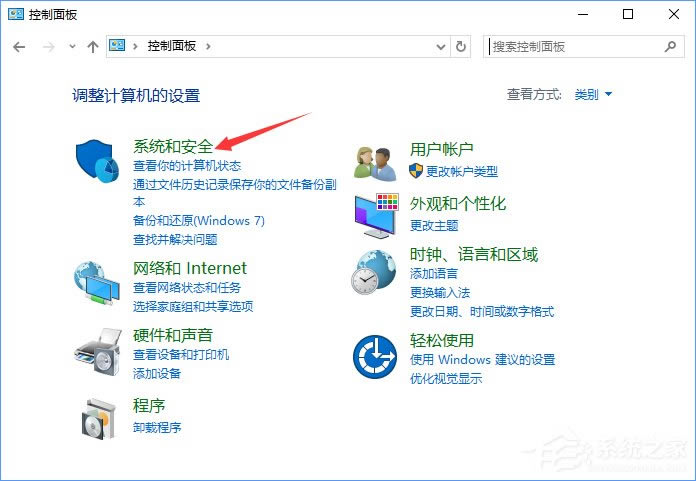Open the Programs disc box icon
Screen dimensions: 696x481
point(98,416)
